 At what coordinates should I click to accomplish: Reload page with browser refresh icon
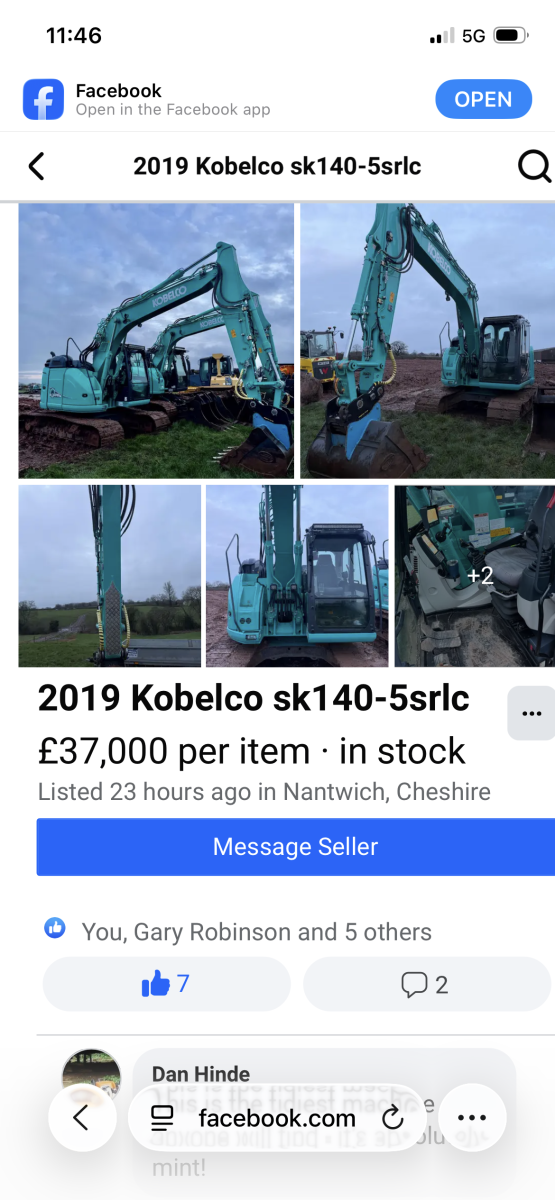(392, 1118)
